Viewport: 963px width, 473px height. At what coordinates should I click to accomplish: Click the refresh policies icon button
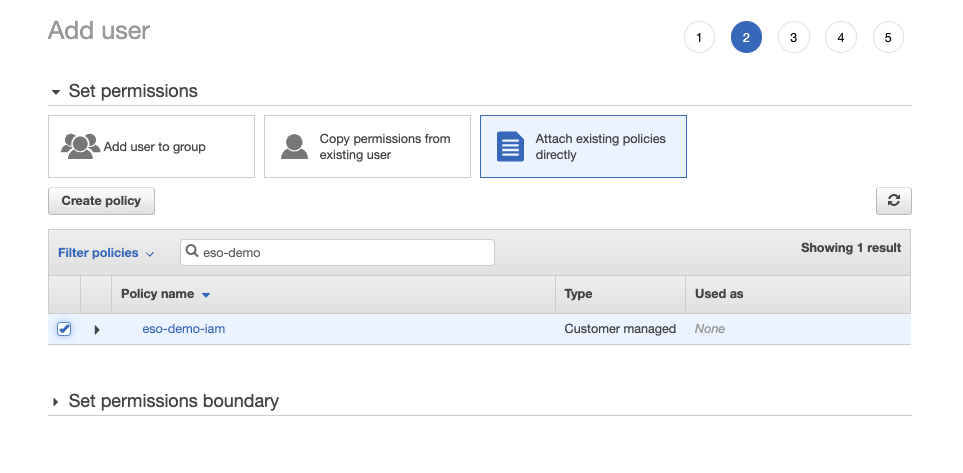tap(893, 200)
